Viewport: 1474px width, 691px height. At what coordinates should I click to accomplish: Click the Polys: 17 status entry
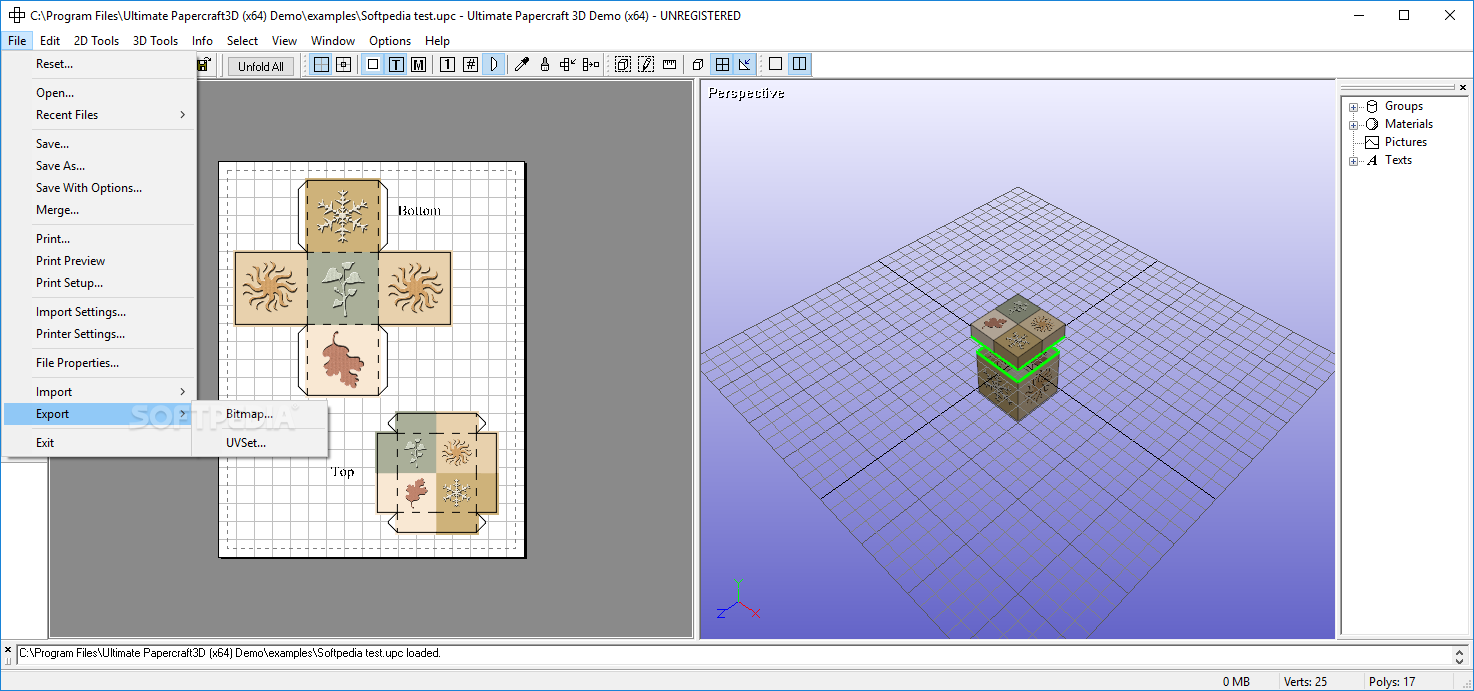click(1393, 682)
